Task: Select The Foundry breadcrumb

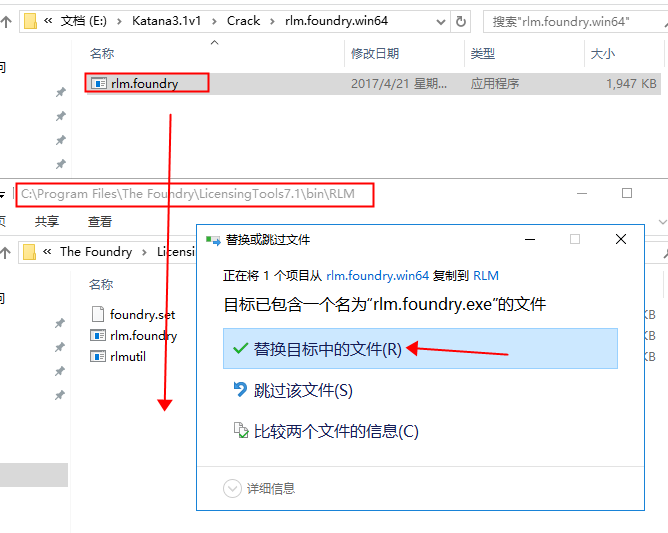Action: coord(96,252)
